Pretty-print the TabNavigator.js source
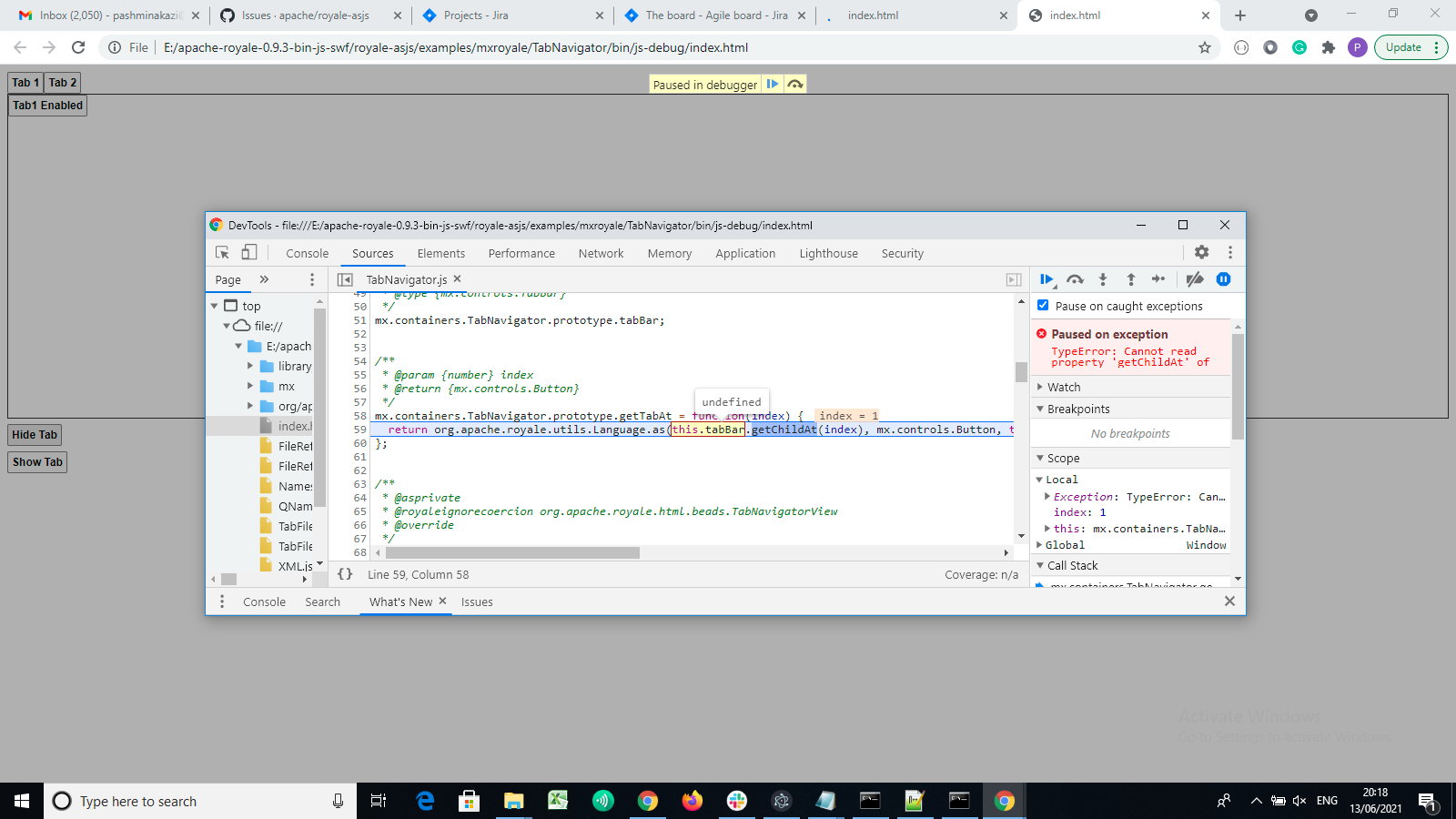This screenshot has height=819, width=1456. pyautogui.click(x=345, y=574)
